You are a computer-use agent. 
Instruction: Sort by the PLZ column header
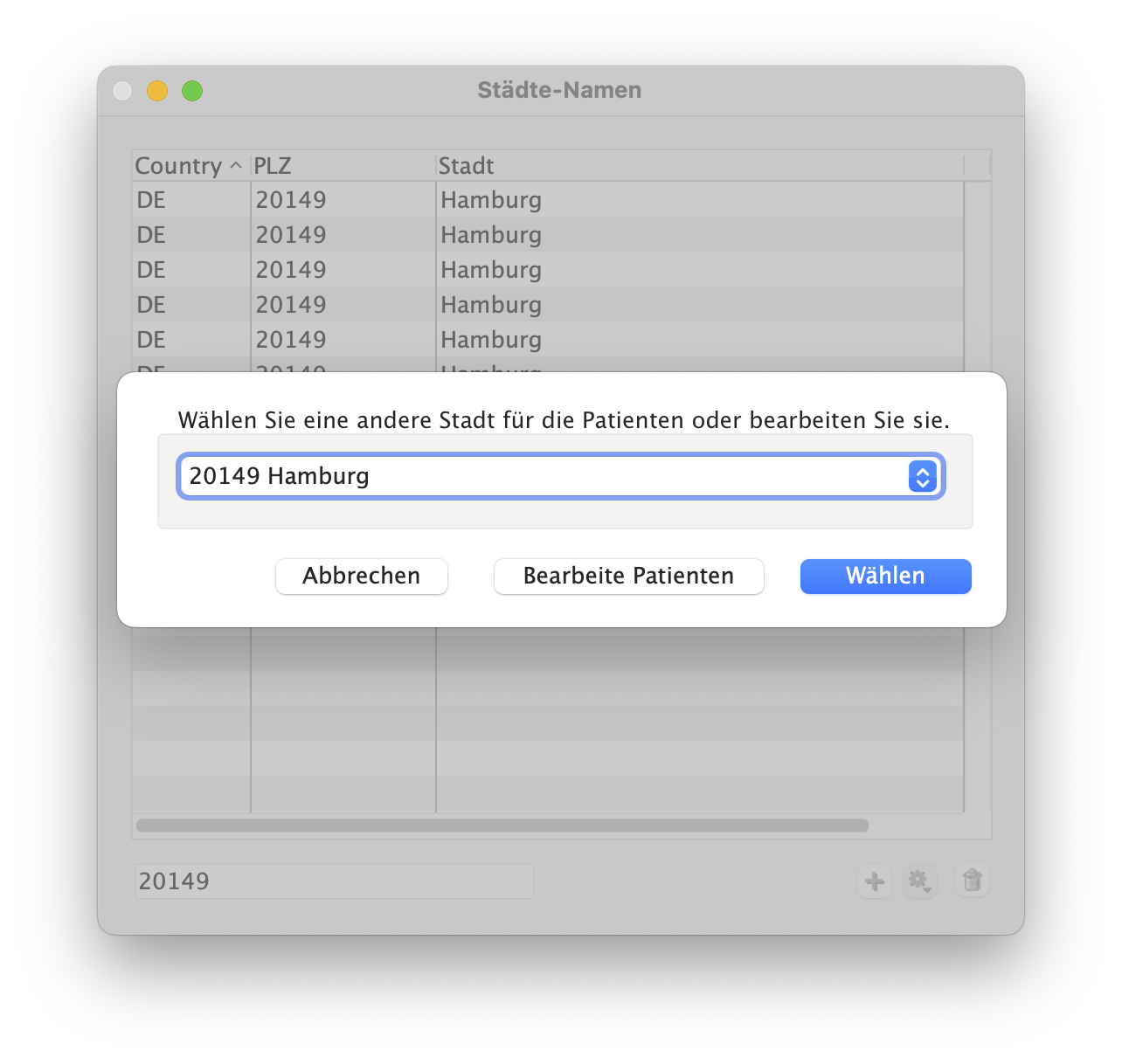pos(343,165)
